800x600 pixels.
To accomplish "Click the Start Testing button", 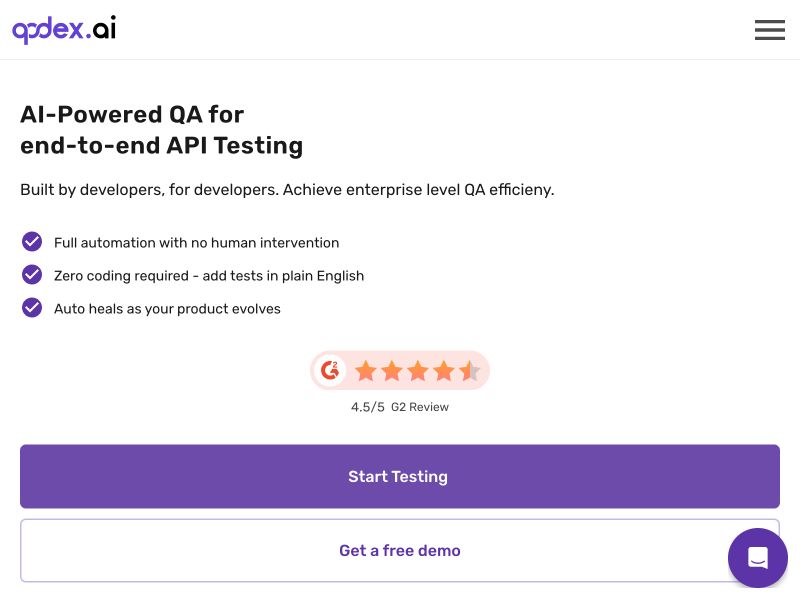I will point(399,476).
